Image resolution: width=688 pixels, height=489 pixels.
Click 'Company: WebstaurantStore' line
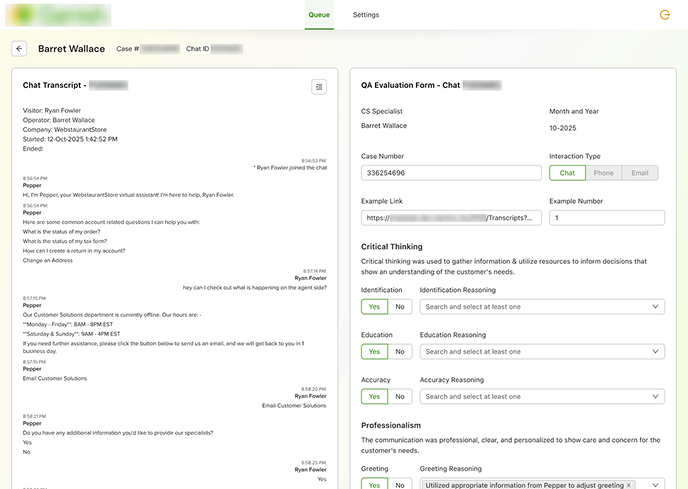[x=64, y=130]
